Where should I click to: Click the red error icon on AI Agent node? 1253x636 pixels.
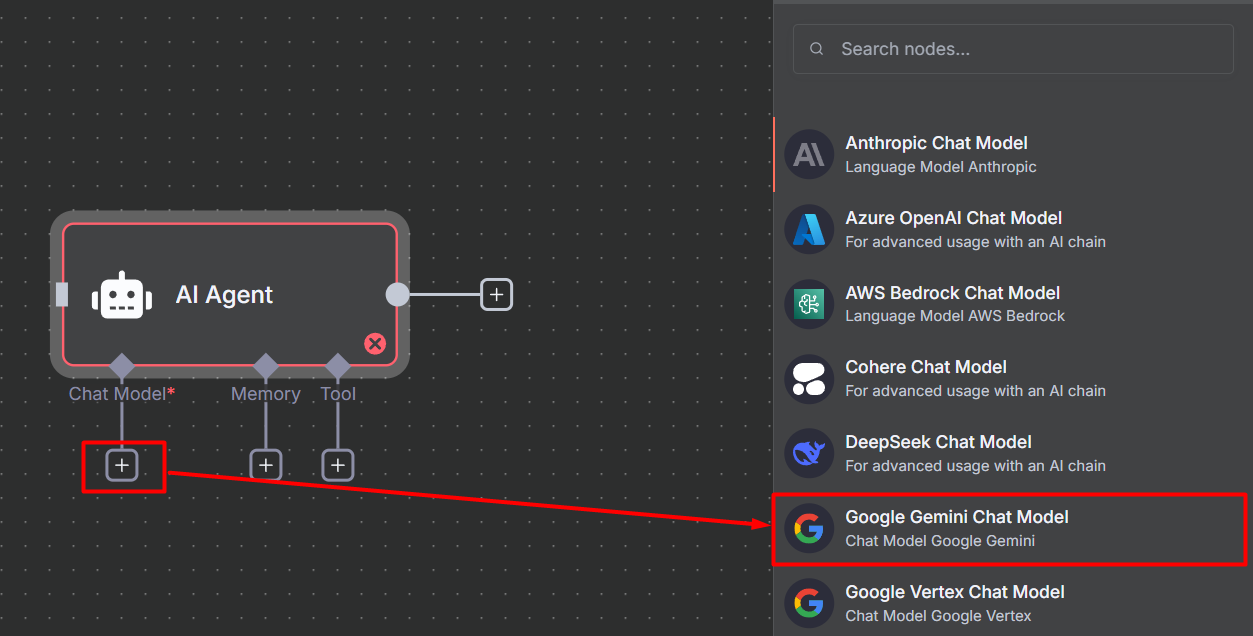pyautogui.click(x=375, y=344)
